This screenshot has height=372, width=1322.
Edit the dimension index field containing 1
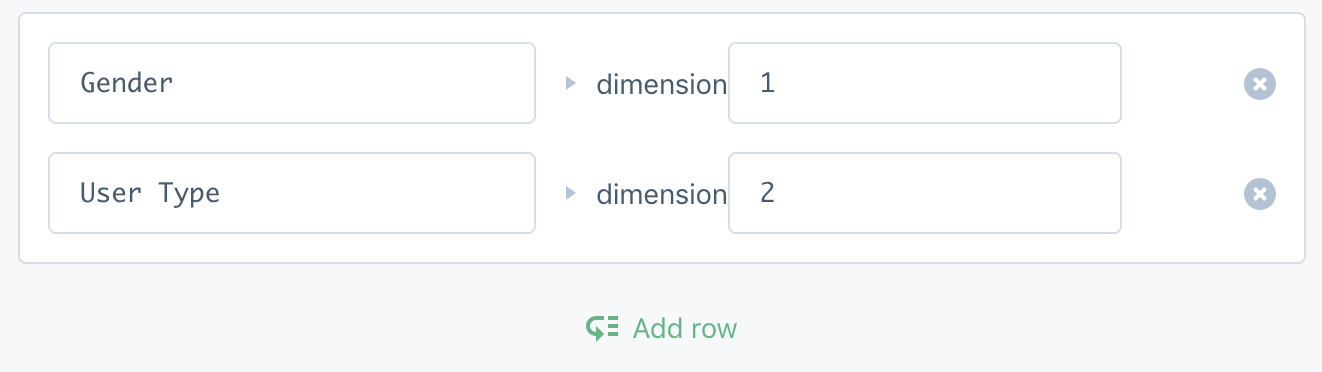pyautogui.click(x=925, y=83)
